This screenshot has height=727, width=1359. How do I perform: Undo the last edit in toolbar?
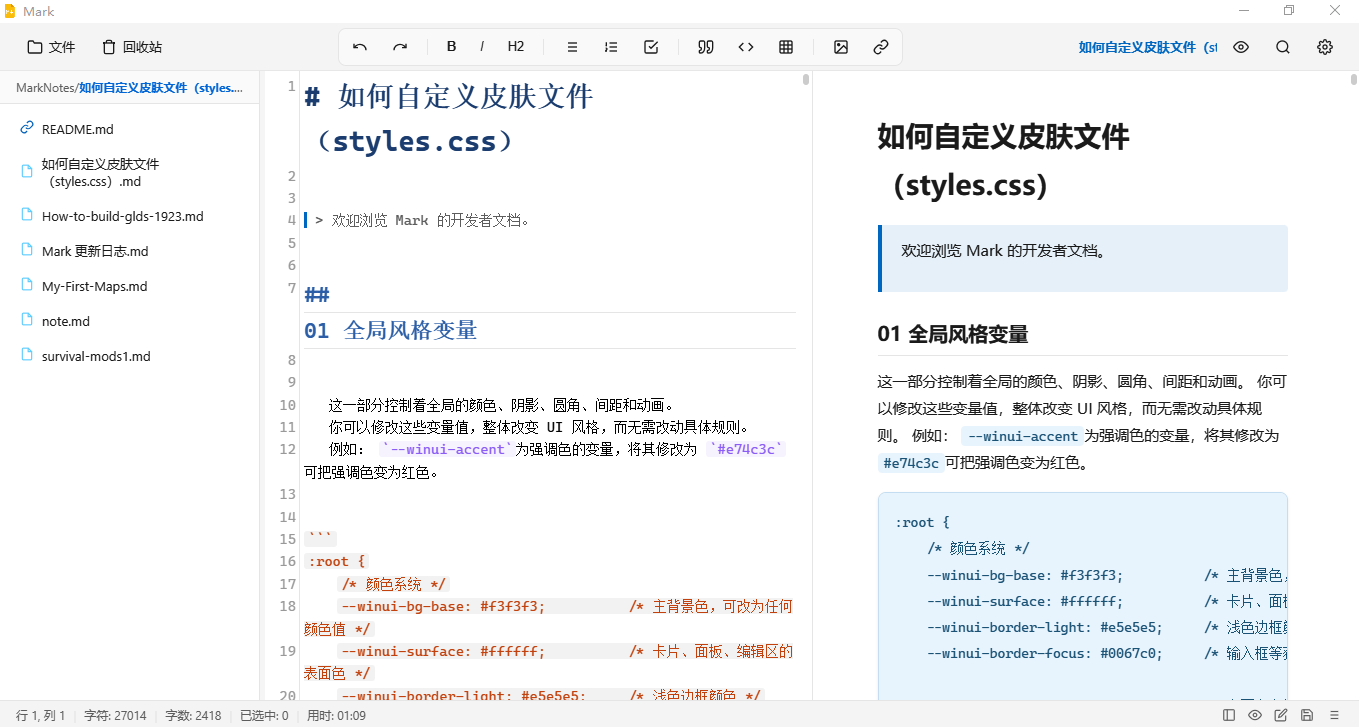360,47
